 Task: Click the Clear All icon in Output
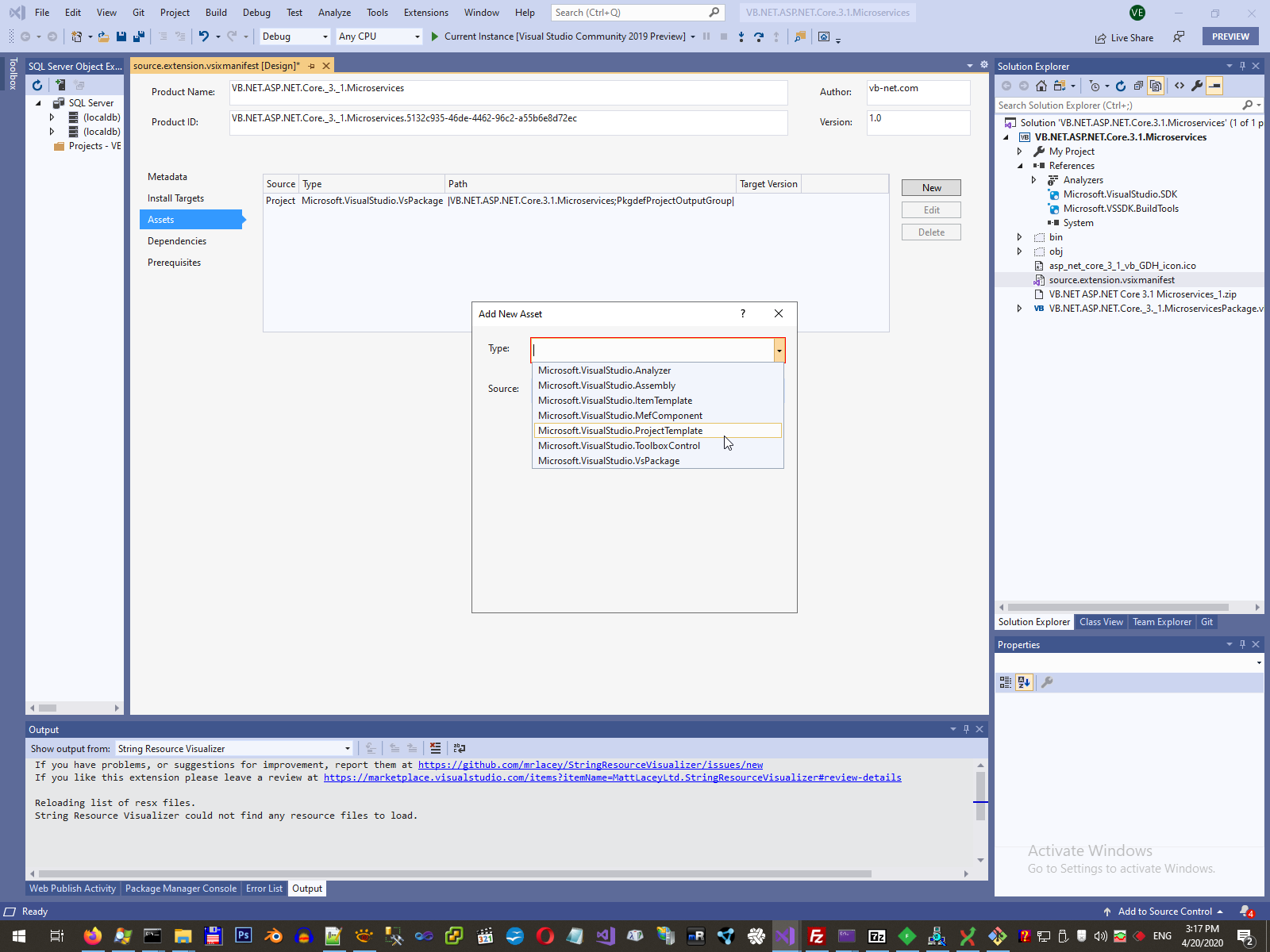coord(435,748)
